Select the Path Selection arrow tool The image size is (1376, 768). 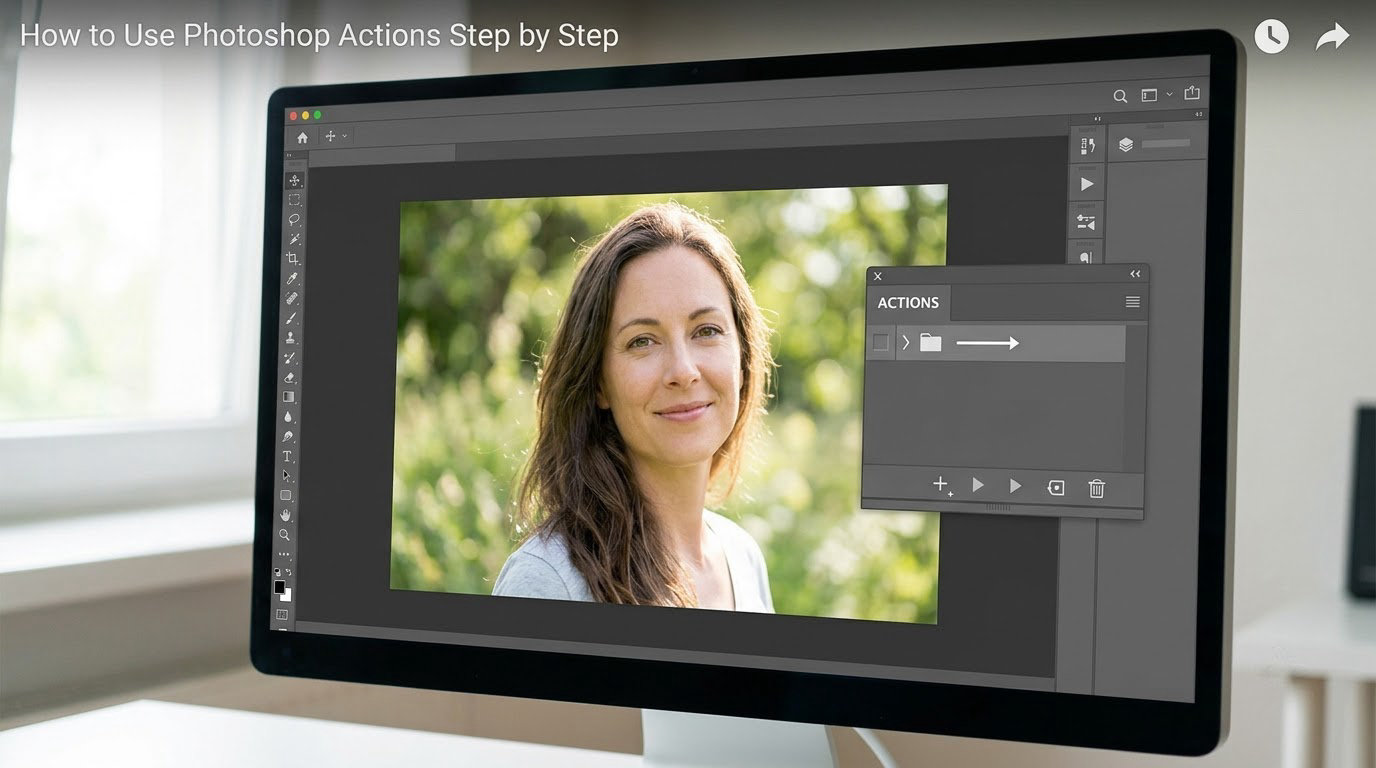[x=288, y=476]
